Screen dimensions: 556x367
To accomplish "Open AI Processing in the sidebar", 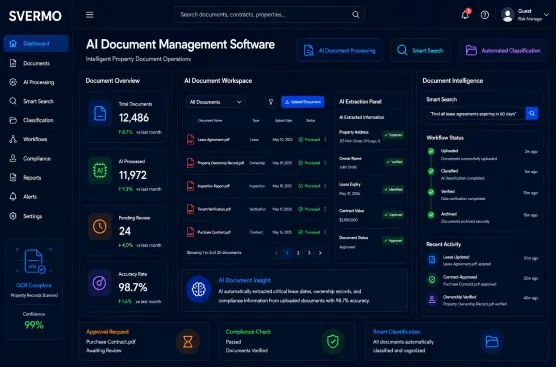I will [x=36, y=82].
